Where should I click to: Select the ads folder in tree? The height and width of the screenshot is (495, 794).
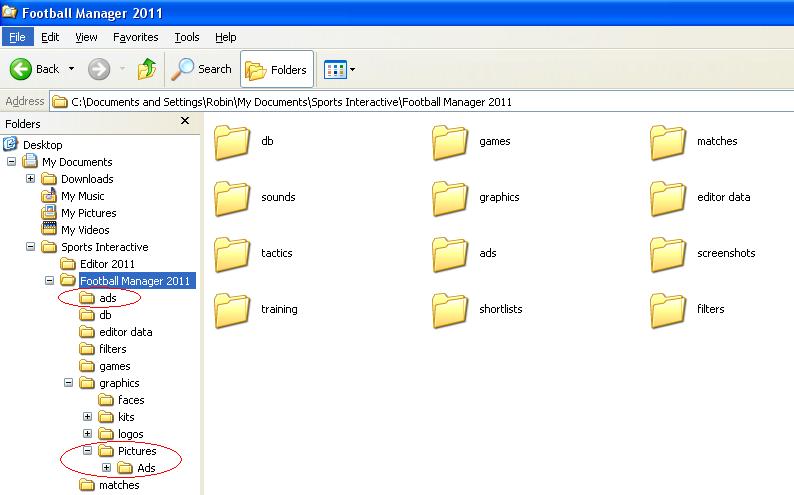(108, 298)
